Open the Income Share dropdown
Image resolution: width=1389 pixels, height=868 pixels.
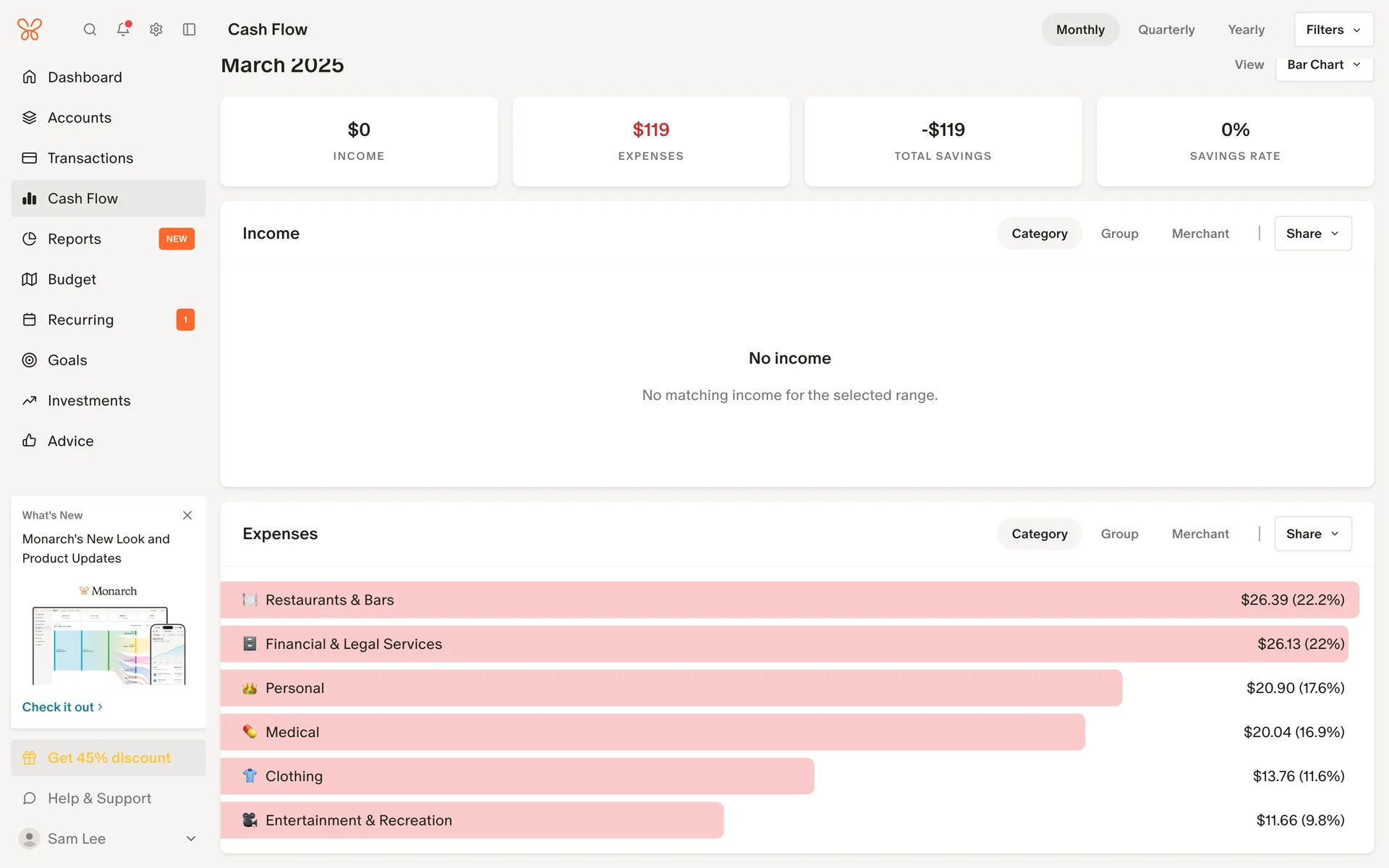point(1312,234)
